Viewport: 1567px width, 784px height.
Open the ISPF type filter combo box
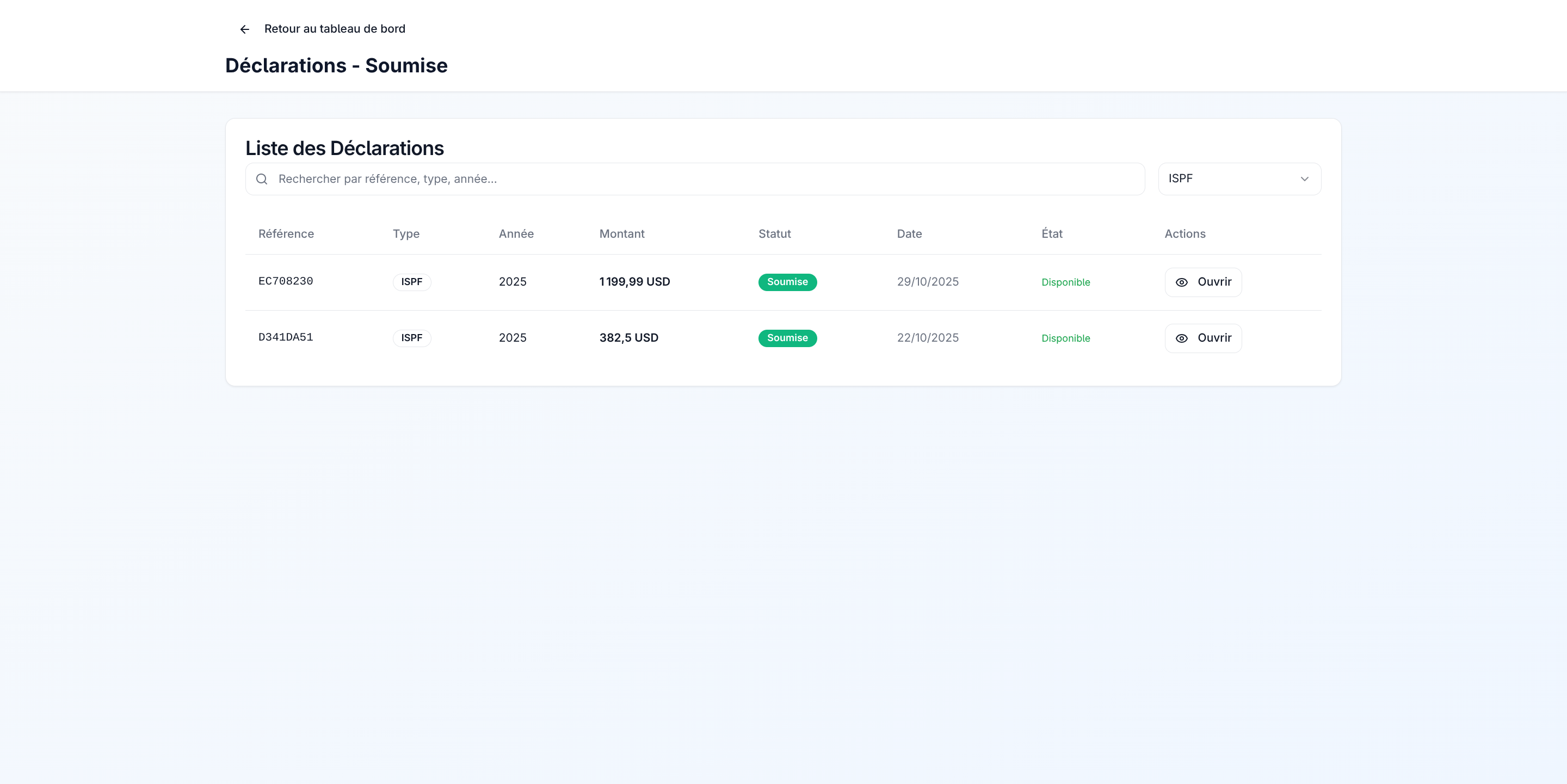click(1238, 179)
